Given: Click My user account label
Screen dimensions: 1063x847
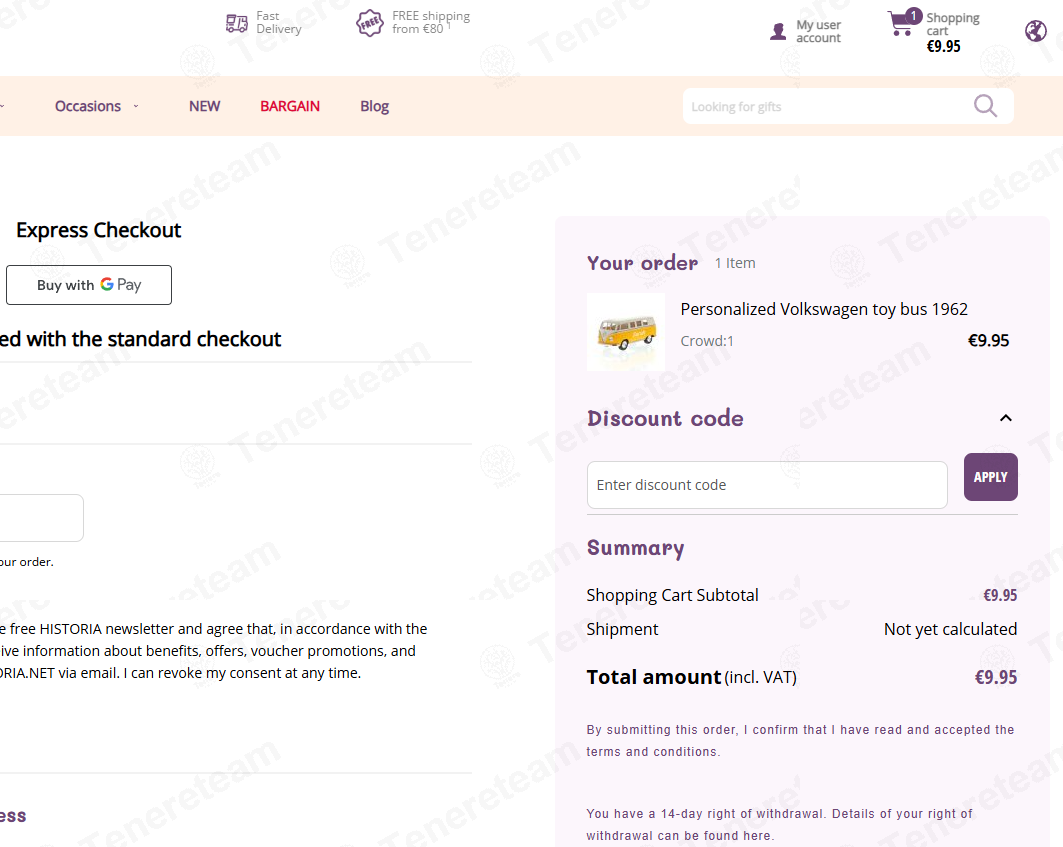Looking at the screenshot, I should pos(818,31).
